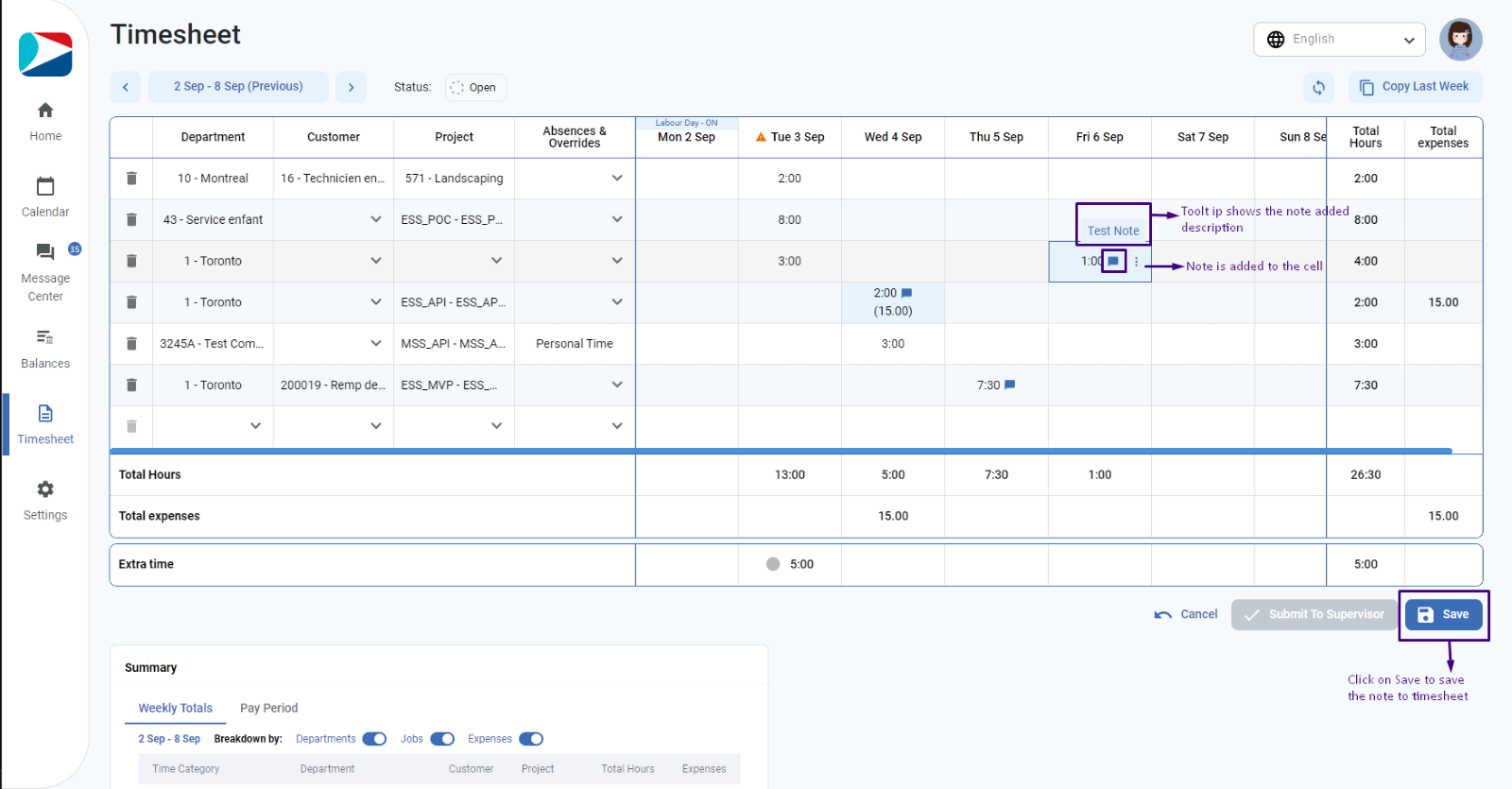Cancel the timesheet changes
The height and width of the screenshot is (789, 1512).
pos(1186,614)
